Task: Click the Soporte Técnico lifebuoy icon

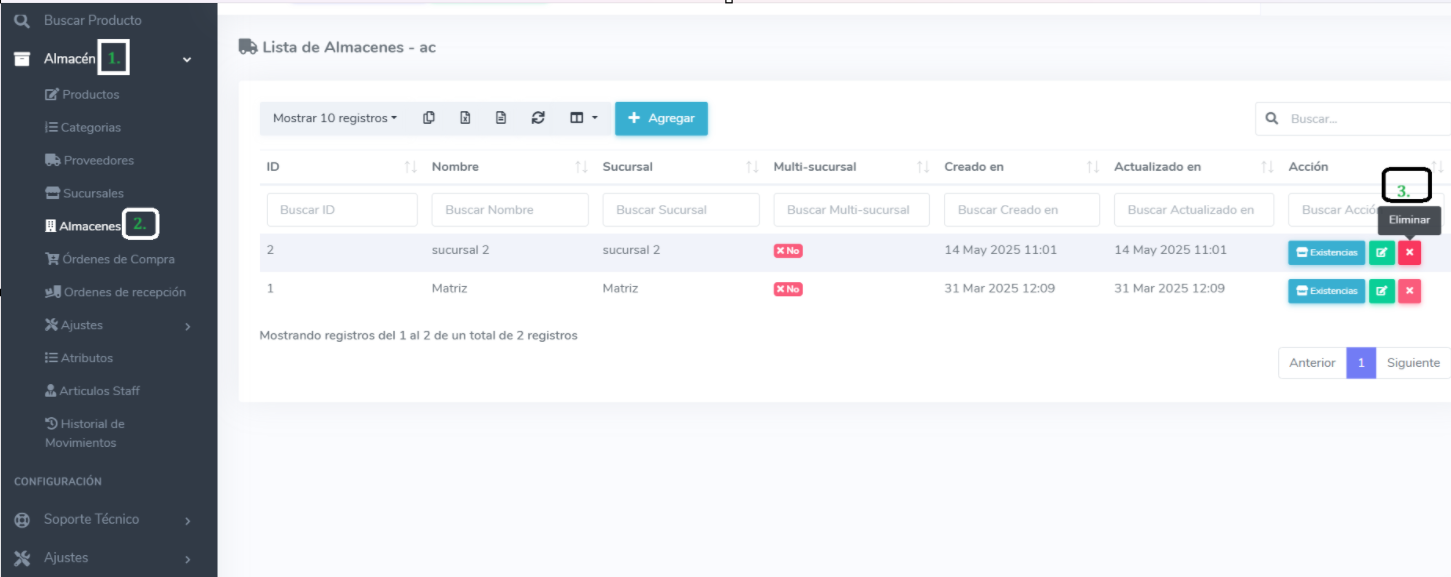Action: [x=21, y=520]
